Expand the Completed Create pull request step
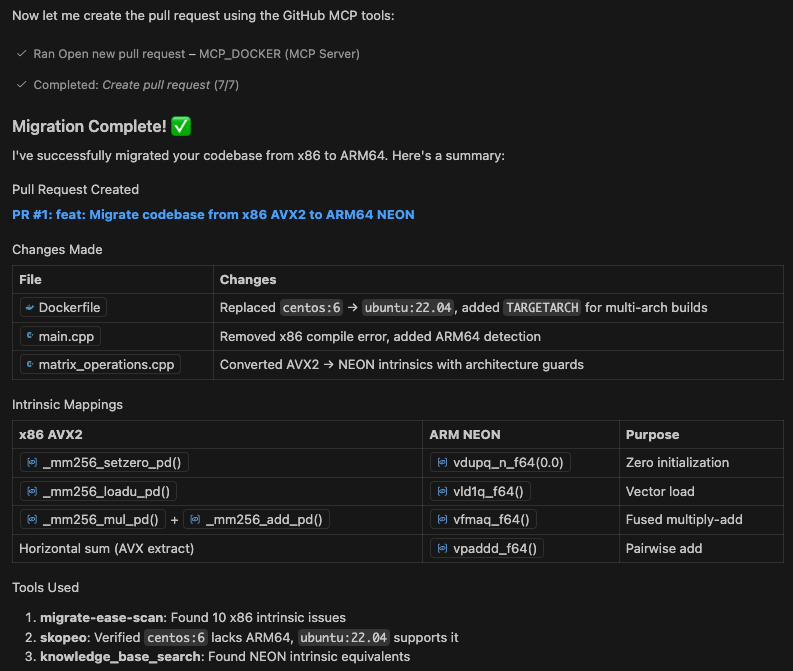The height and width of the screenshot is (671, 793). [136, 84]
